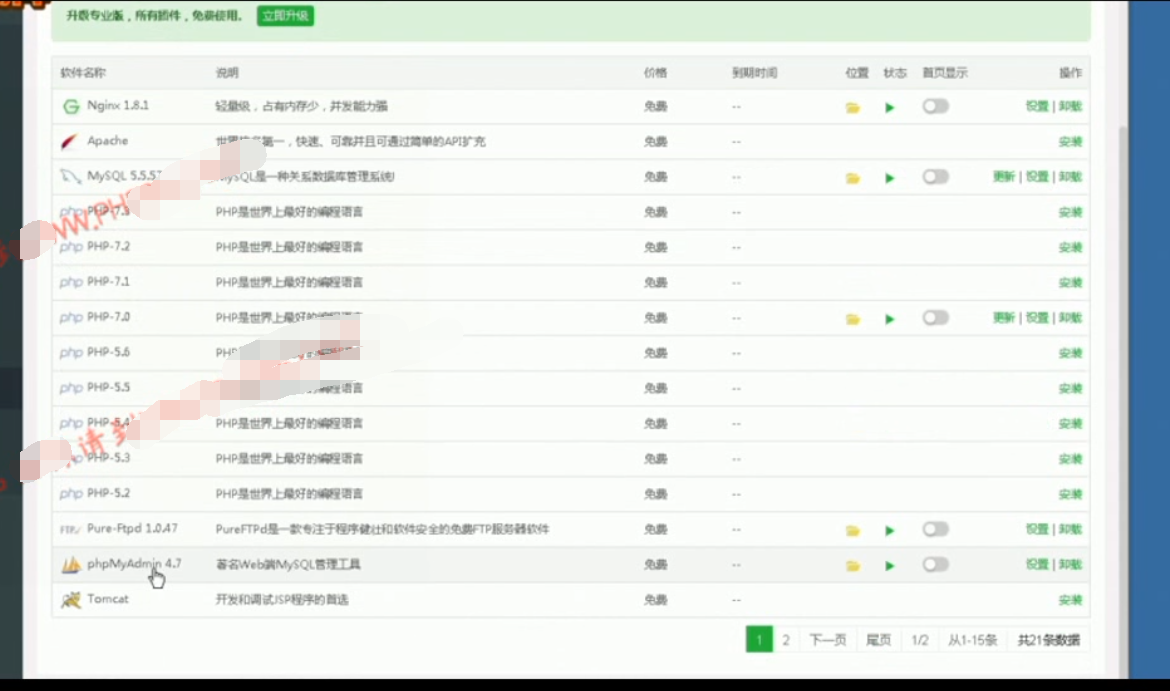Click 安装 install for PHP-7.2
Viewport: 1170px width, 691px height.
point(1070,248)
